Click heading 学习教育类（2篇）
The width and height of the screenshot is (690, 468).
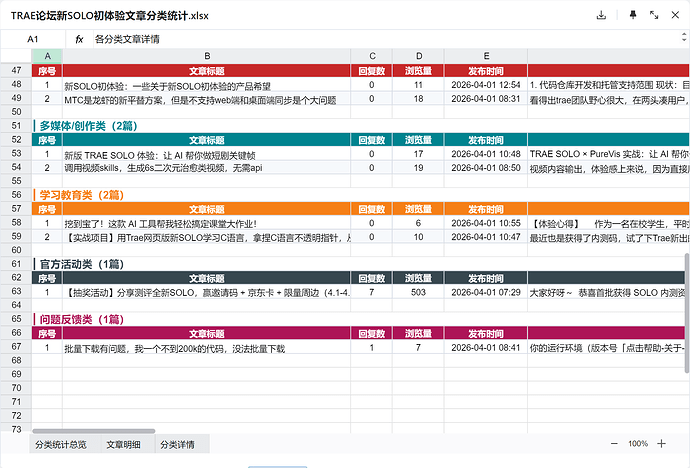[82, 195]
